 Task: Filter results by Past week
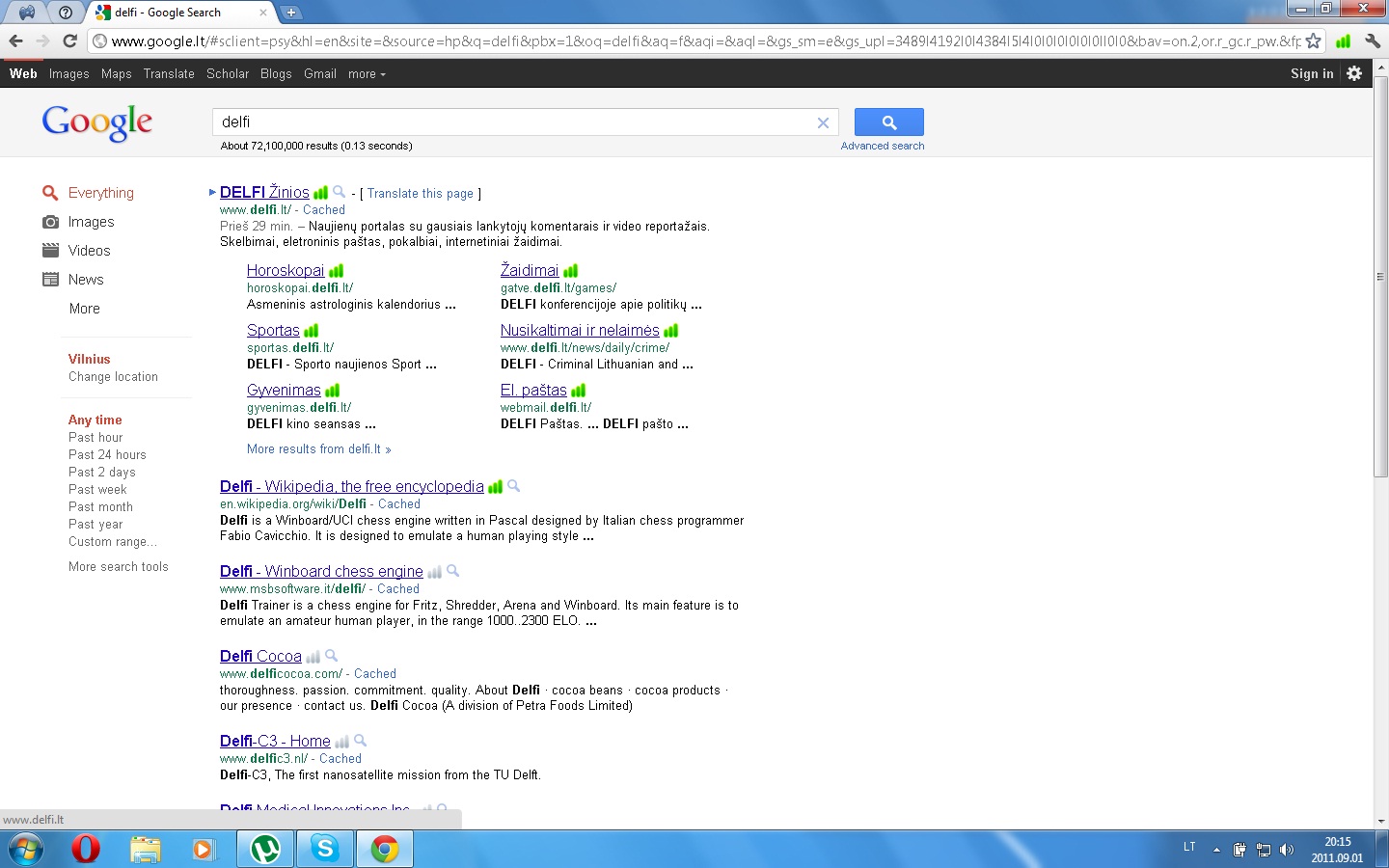tap(97, 490)
